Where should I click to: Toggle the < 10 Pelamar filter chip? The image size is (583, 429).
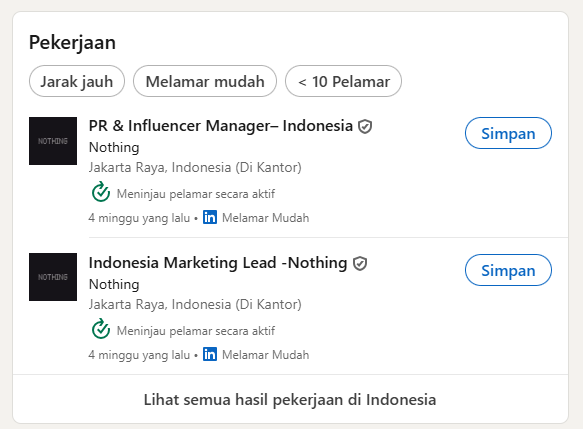[343, 81]
